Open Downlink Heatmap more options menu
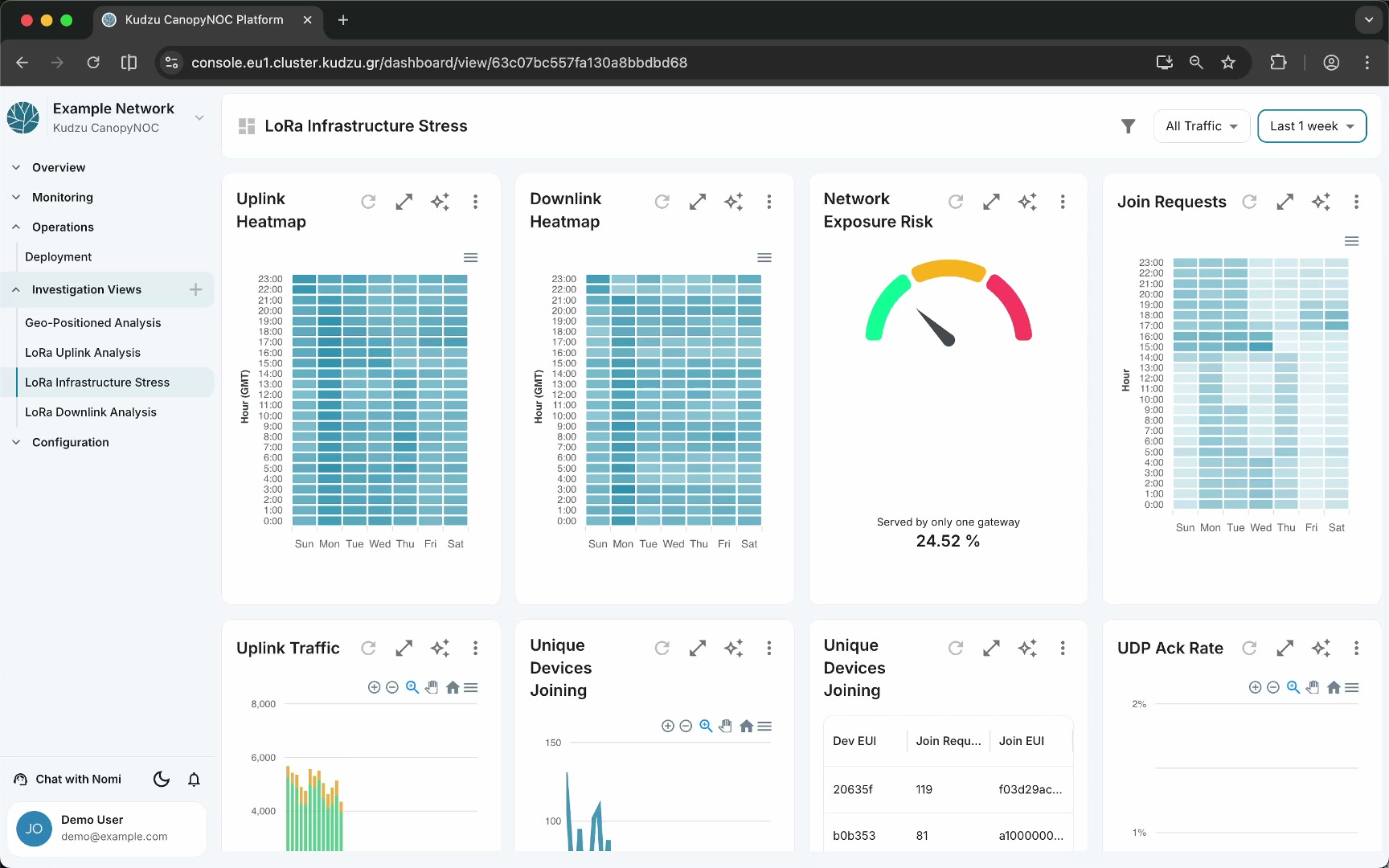The image size is (1389, 868). point(769,202)
